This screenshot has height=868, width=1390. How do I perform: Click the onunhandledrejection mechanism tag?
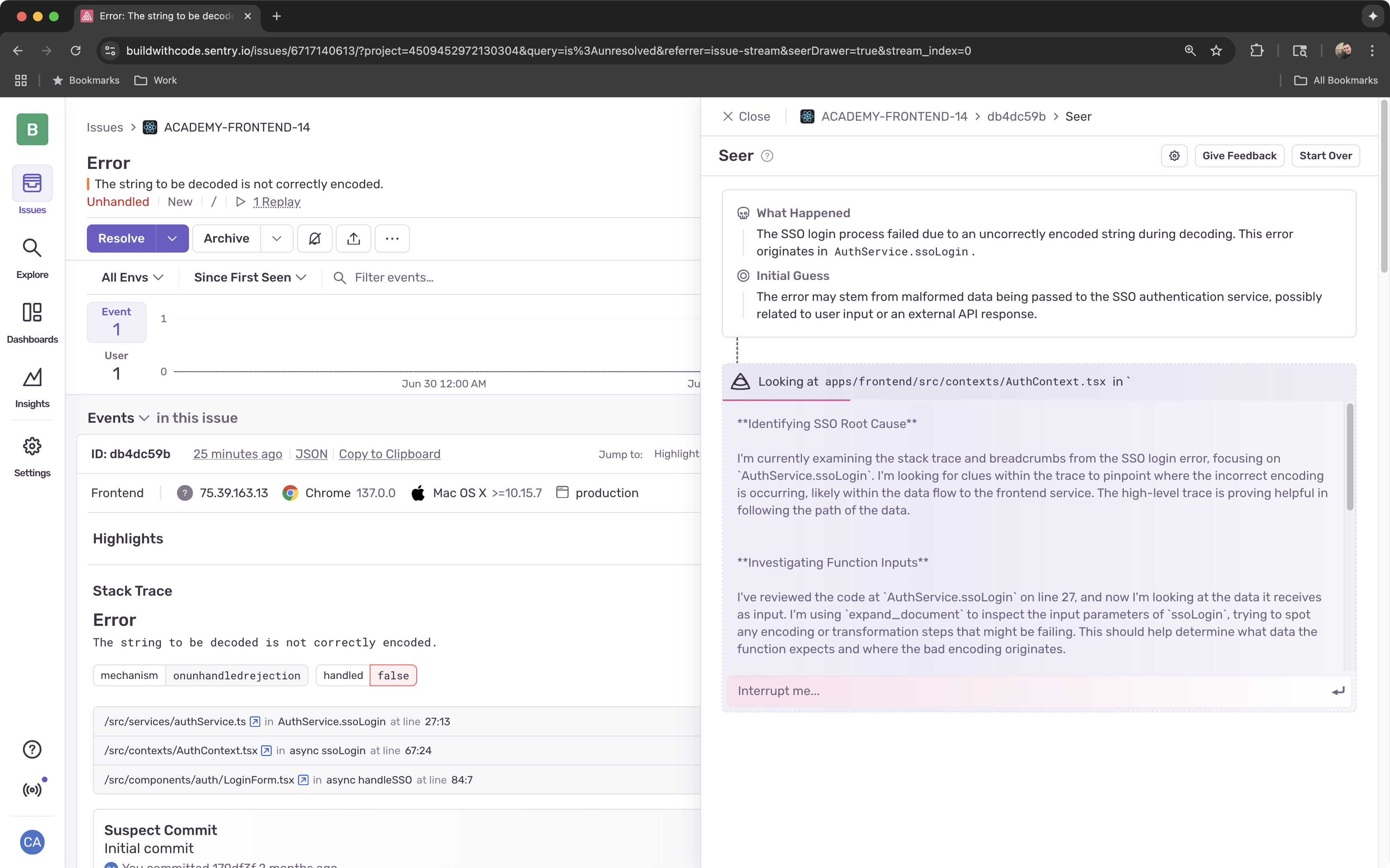(236, 676)
